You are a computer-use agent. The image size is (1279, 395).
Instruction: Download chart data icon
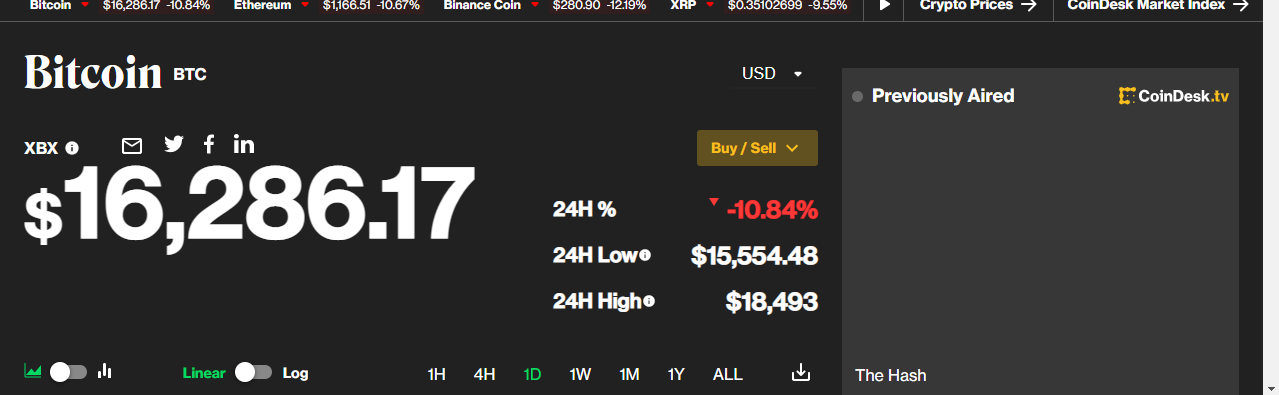pyautogui.click(x=800, y=373)
